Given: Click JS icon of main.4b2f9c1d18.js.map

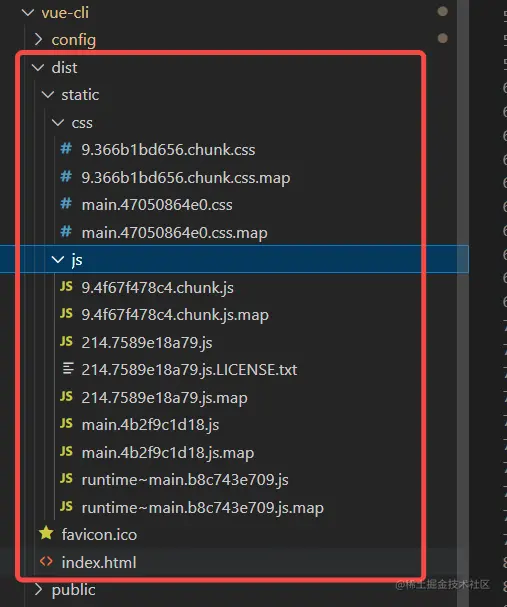Looking at the screenshot, I should click(66, 451).
